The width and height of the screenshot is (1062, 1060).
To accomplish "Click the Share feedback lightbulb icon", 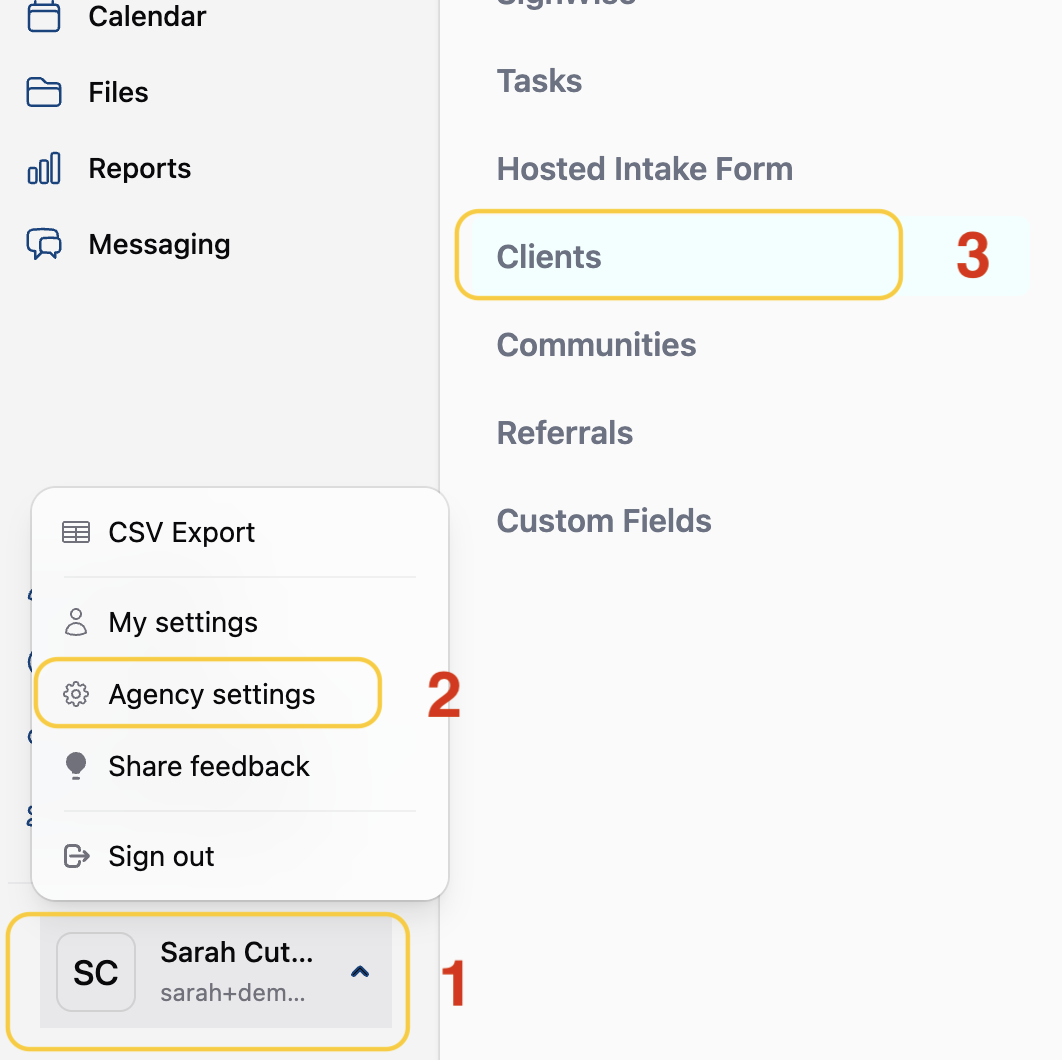I will (x=76, y=766).
